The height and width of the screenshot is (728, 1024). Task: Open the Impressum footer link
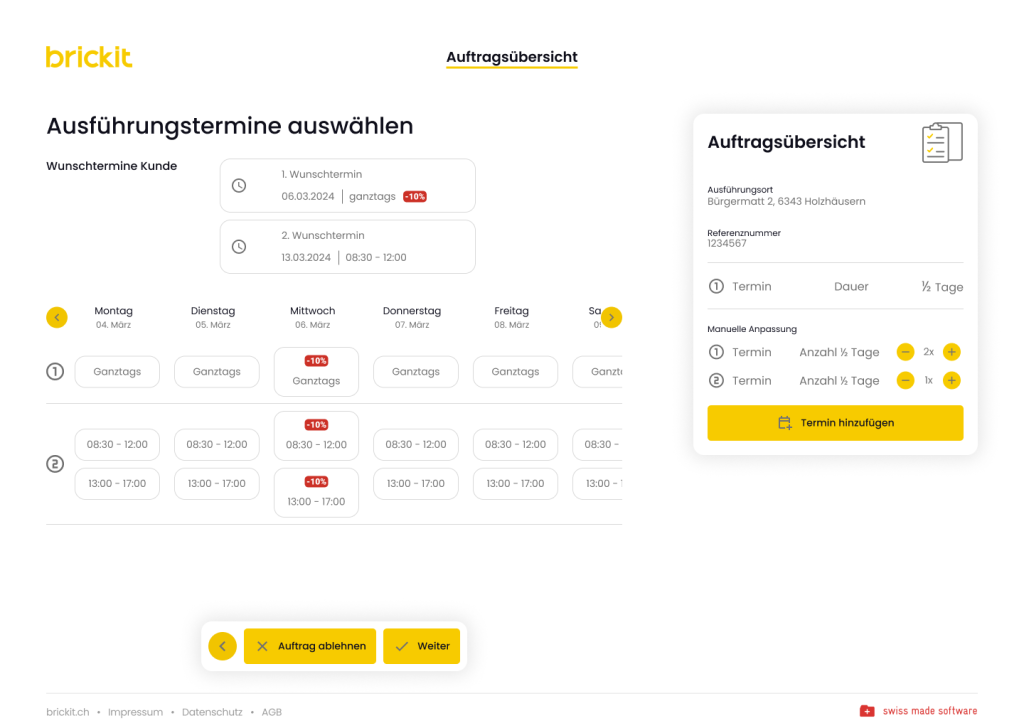point(135,712)
